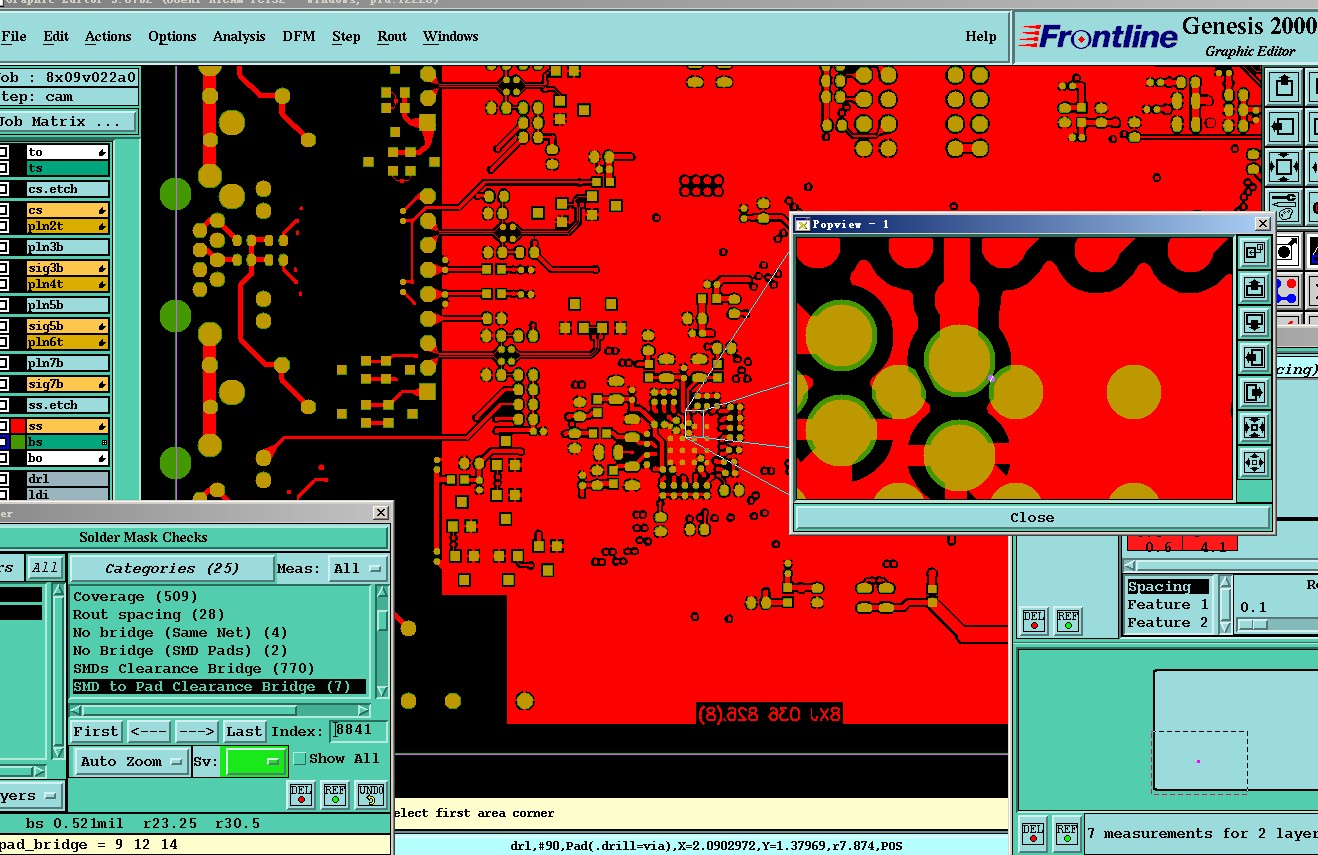Image resolution: width=1318 pixels, height=855 pixels.
Task: Toggle visibility box for layer sig3b
Action: click(x=3, y=268)
